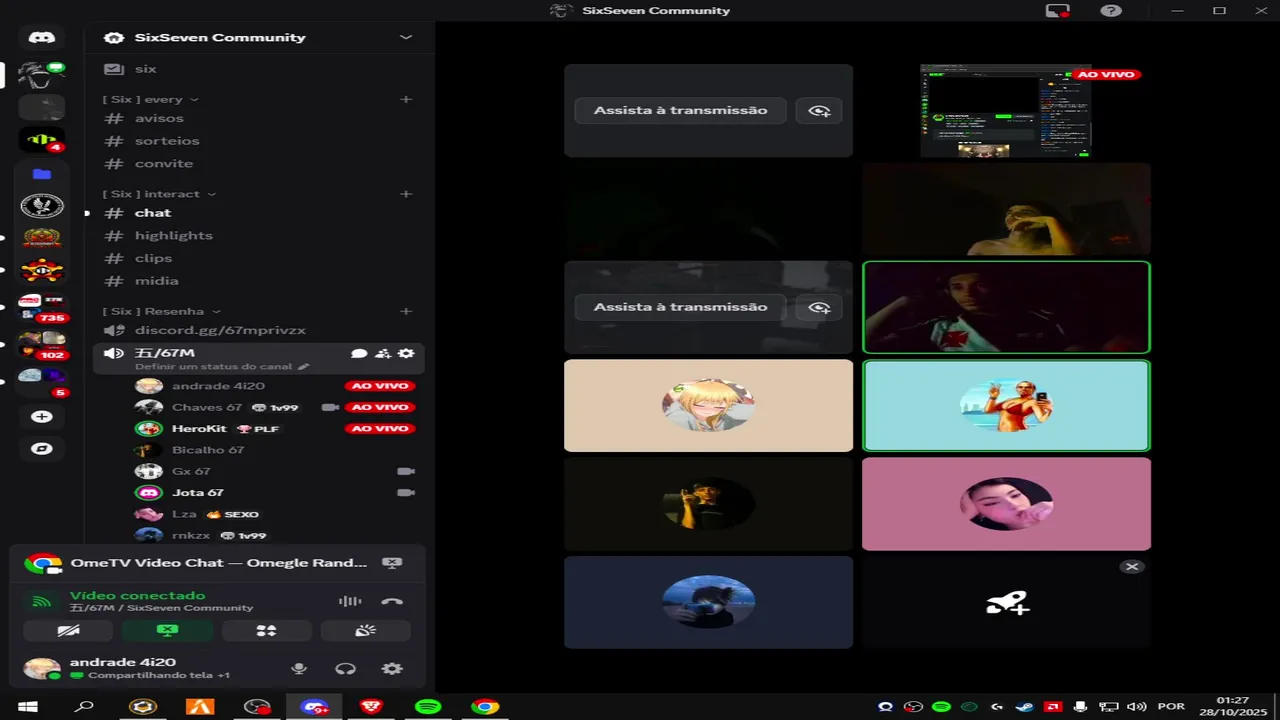Close the invite friends tile
This screenshot has width=1280, height=720.
pos(1132,567)
